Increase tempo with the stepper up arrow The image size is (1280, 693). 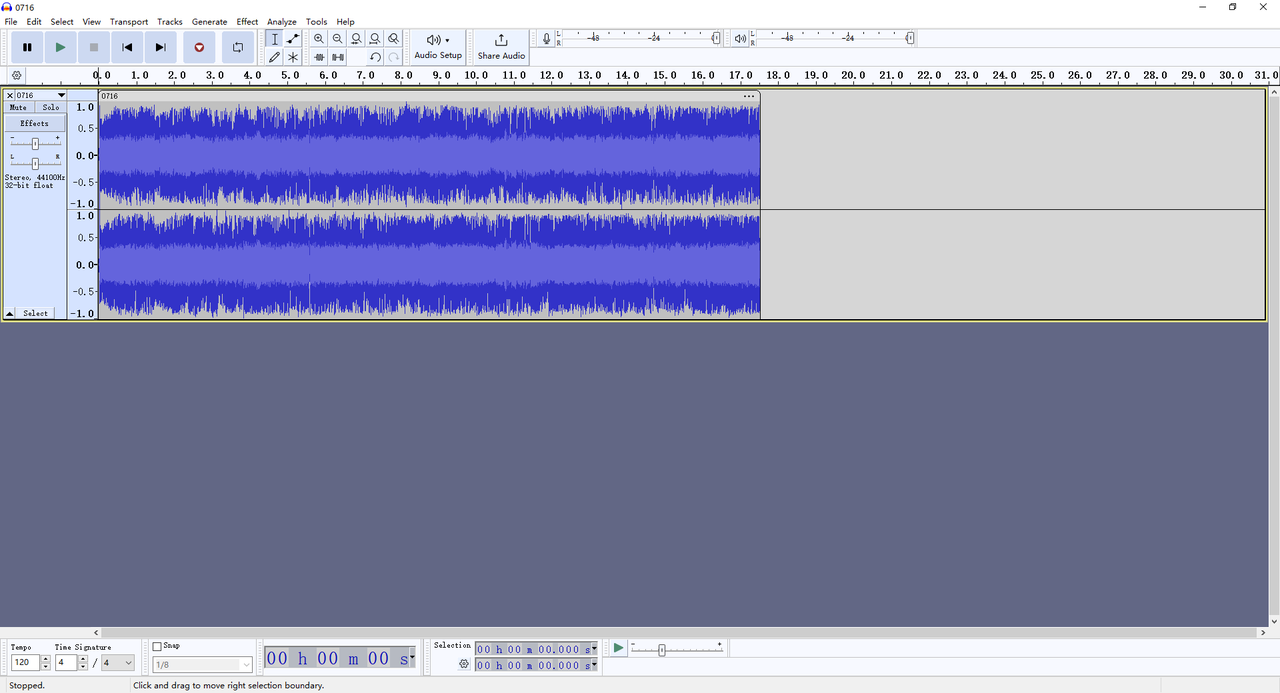46,659
